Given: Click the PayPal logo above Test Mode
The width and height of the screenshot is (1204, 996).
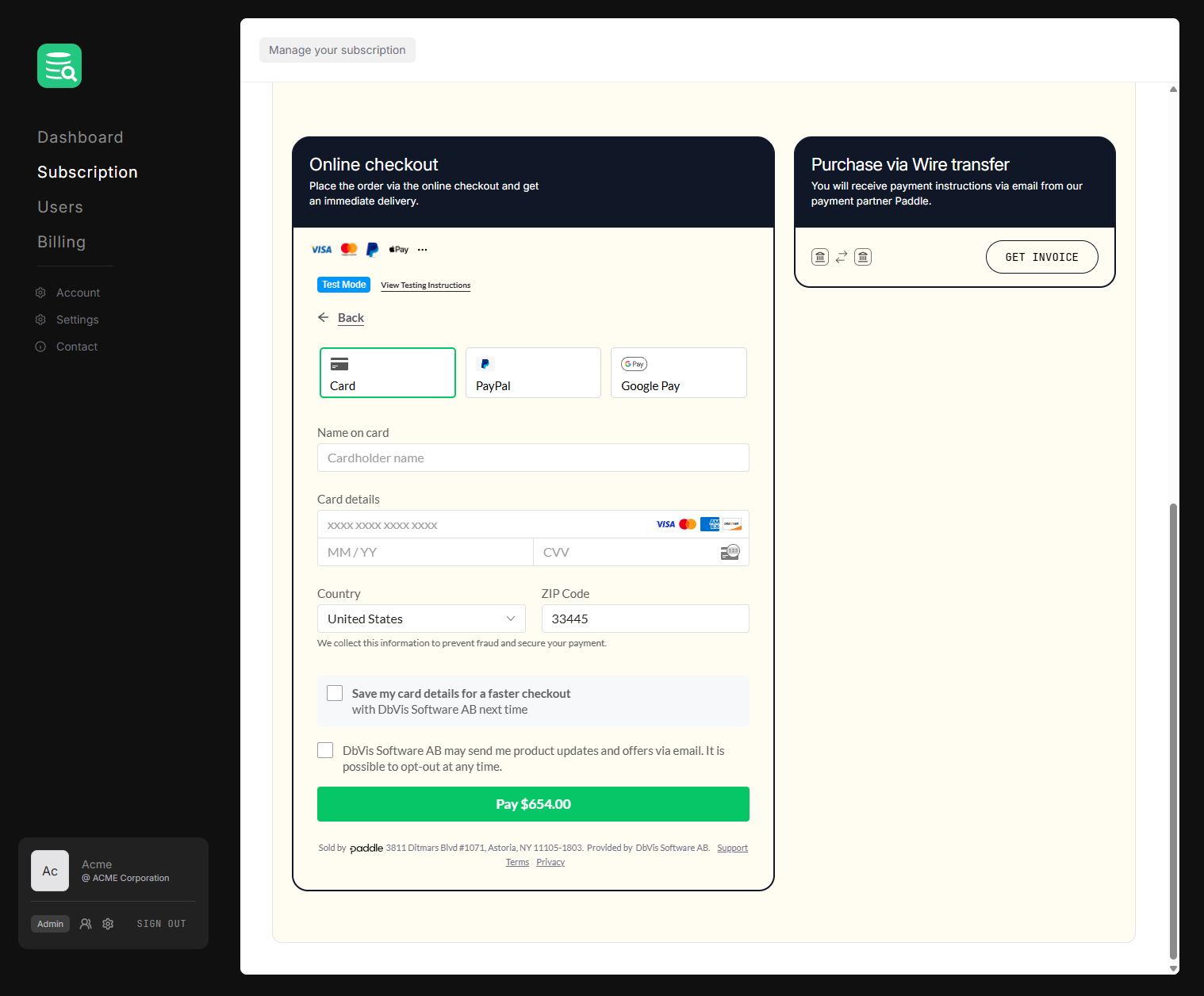Looking at the screenshot, I should 372,249.
